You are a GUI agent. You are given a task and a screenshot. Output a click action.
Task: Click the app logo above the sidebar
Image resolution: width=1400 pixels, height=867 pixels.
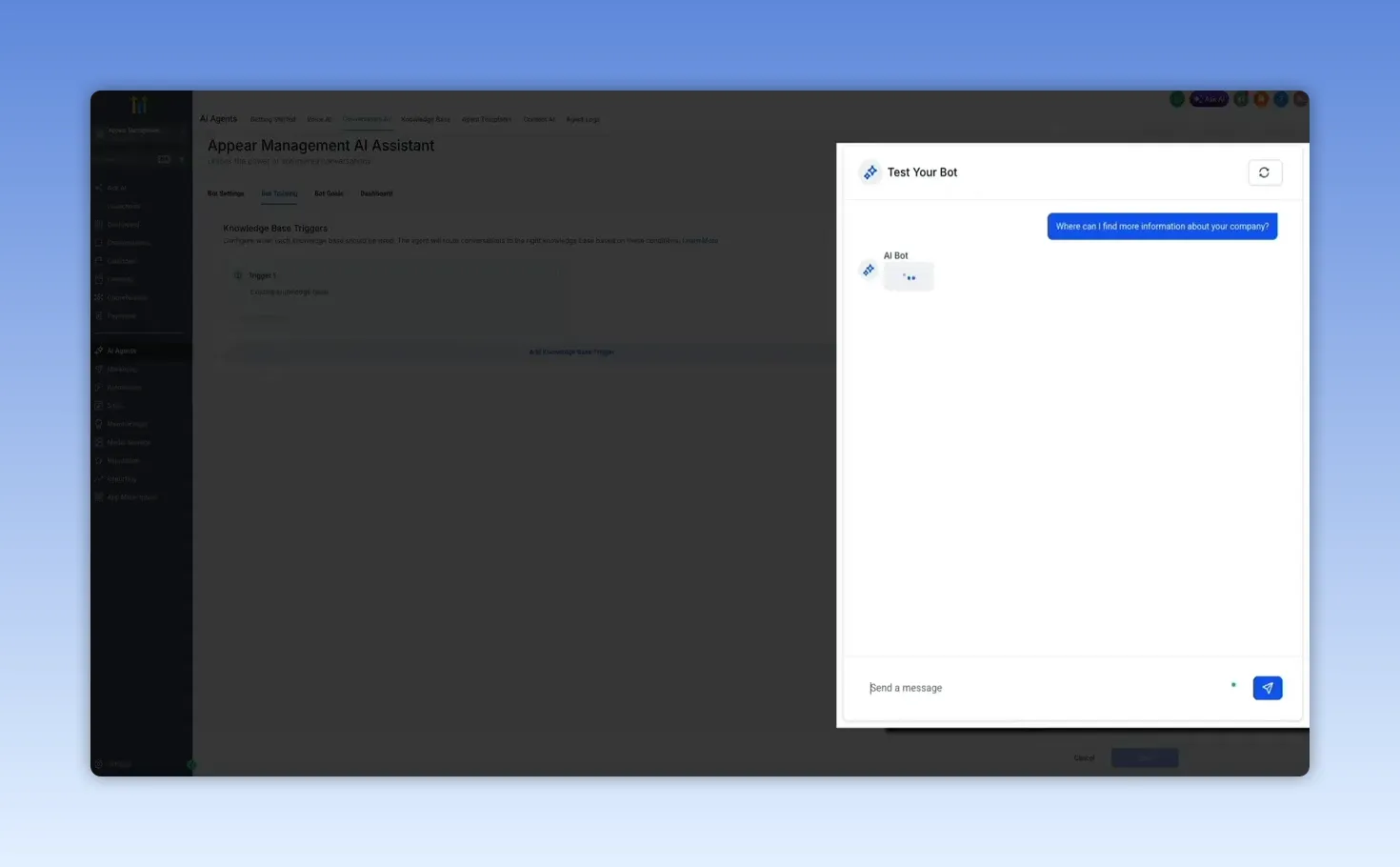pyautogui.click(x=139, y=104)
